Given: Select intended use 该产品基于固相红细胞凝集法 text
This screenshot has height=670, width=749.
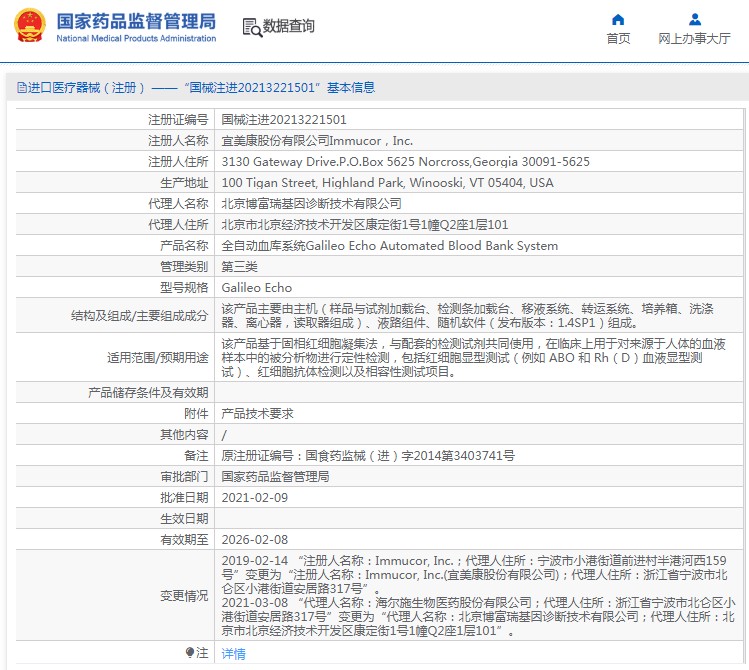Looking at the screenshot, I should (473, 357).
